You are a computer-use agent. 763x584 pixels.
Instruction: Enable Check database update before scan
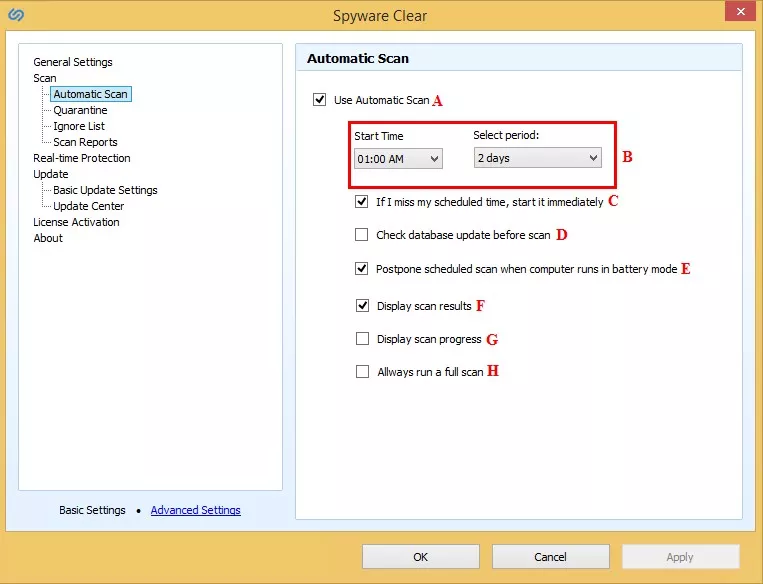(362, 235)
